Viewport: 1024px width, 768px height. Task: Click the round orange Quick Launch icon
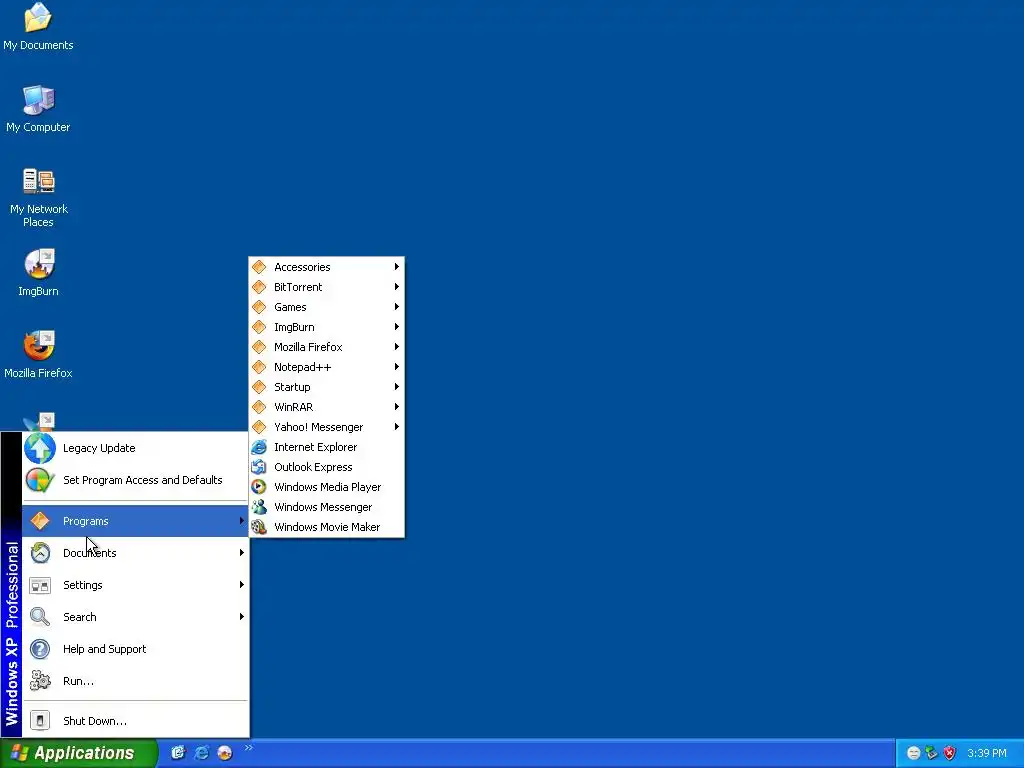(x=225, y=753)
